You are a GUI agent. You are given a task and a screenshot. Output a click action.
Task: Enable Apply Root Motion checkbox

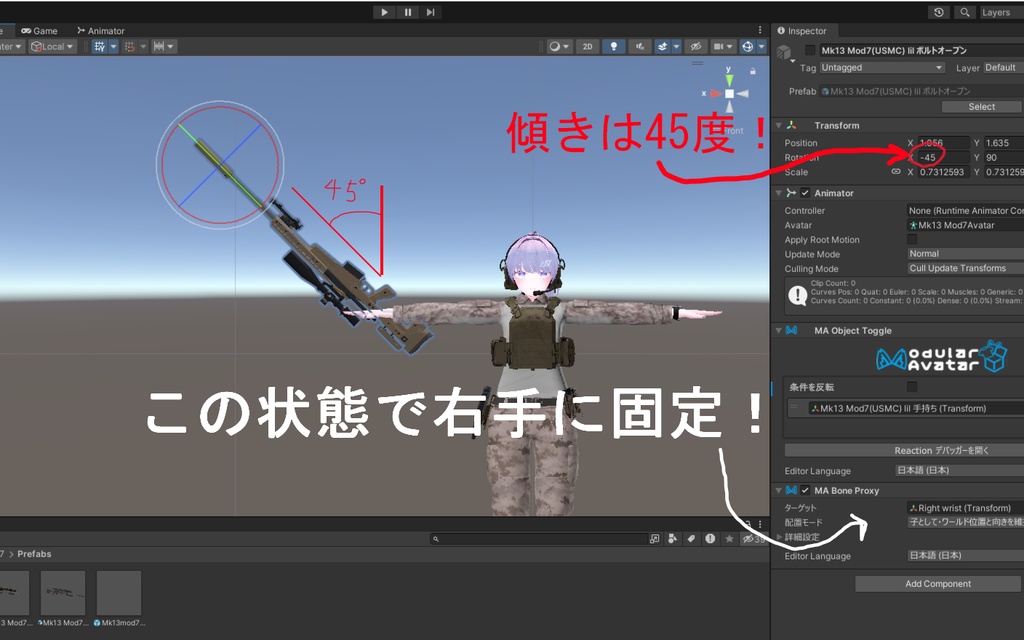912,239
